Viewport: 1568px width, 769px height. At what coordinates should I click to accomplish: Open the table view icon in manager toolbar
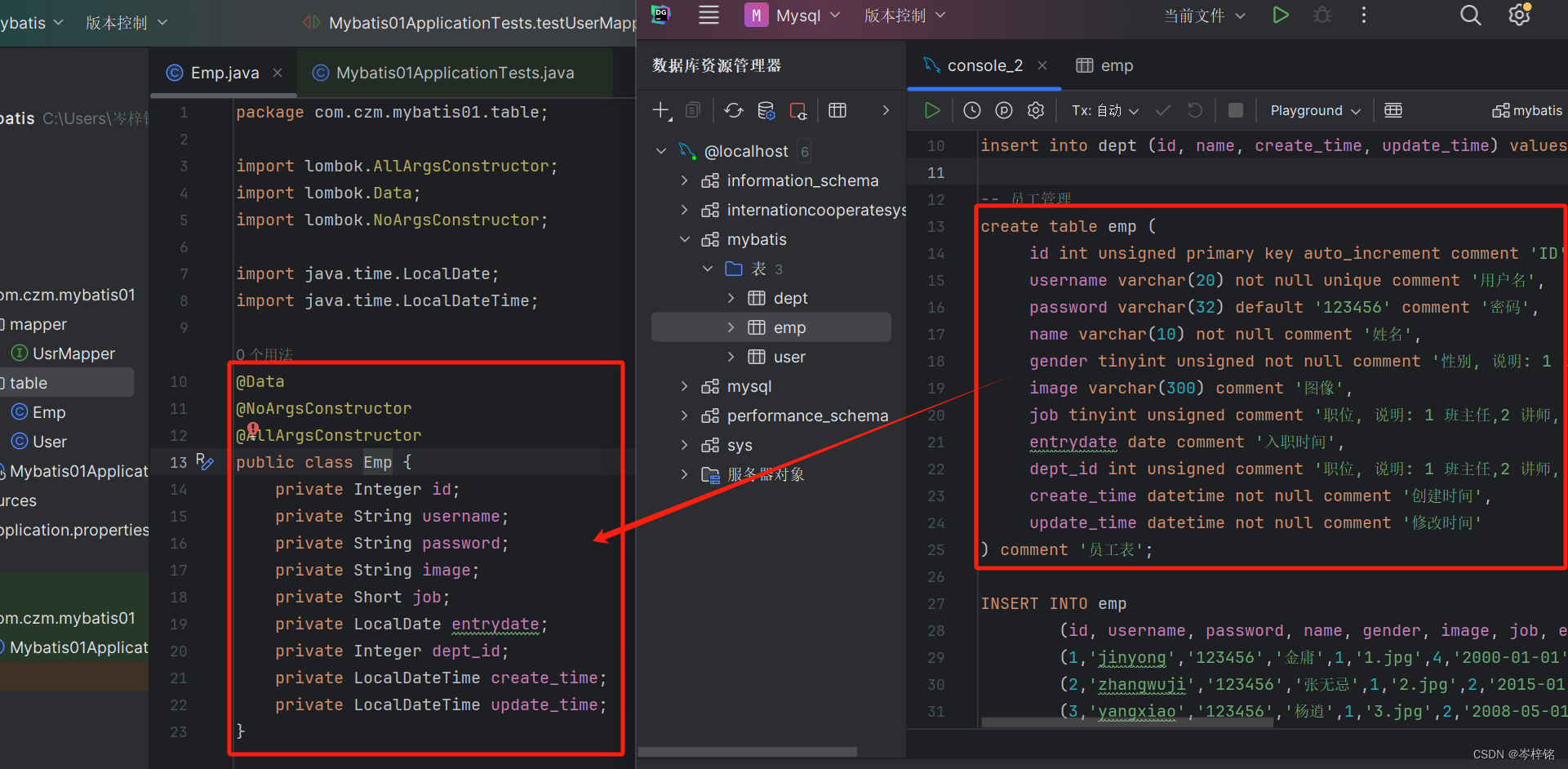coord(837,109)
